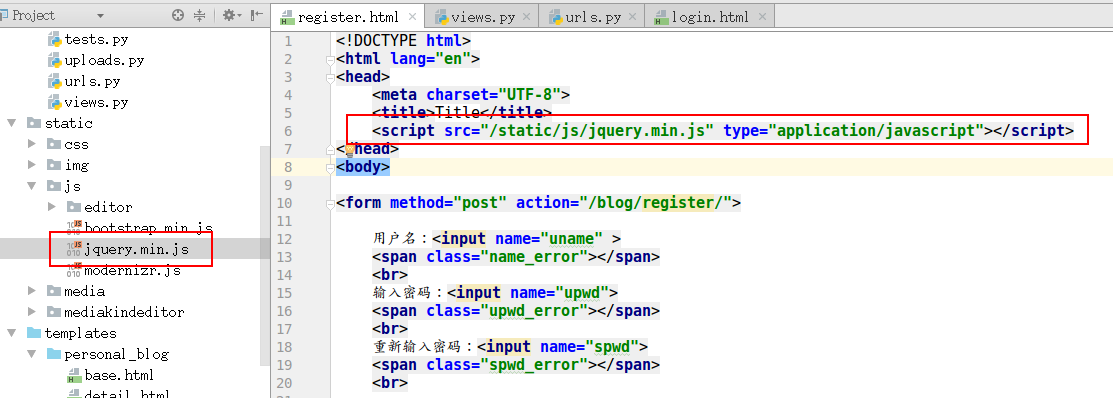Click the <!DOCTYPE html> declaration

pyautogui.click(x=403, y=41)
